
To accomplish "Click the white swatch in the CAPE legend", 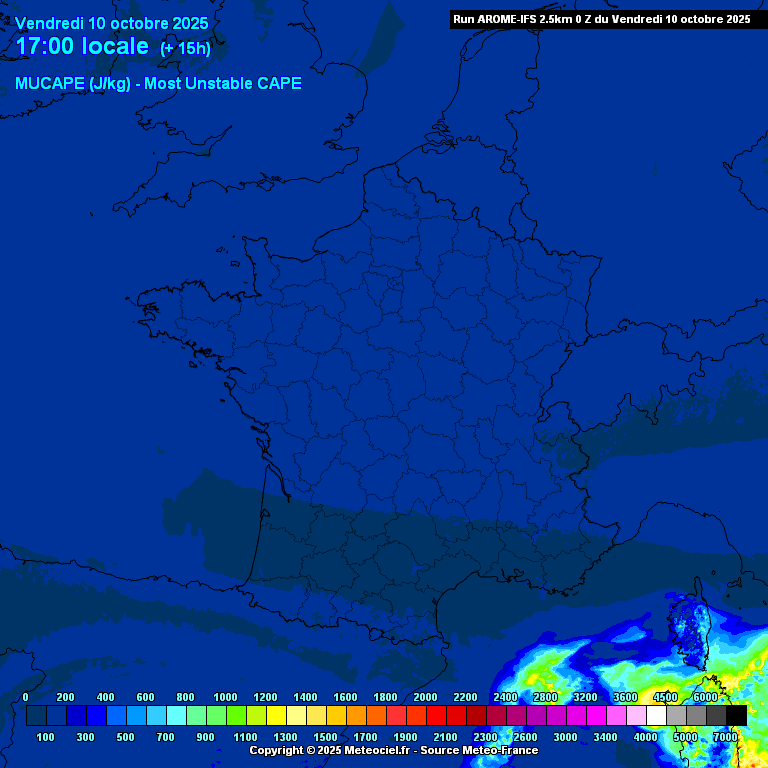I will pyautogui.click(x=656, y=715).
